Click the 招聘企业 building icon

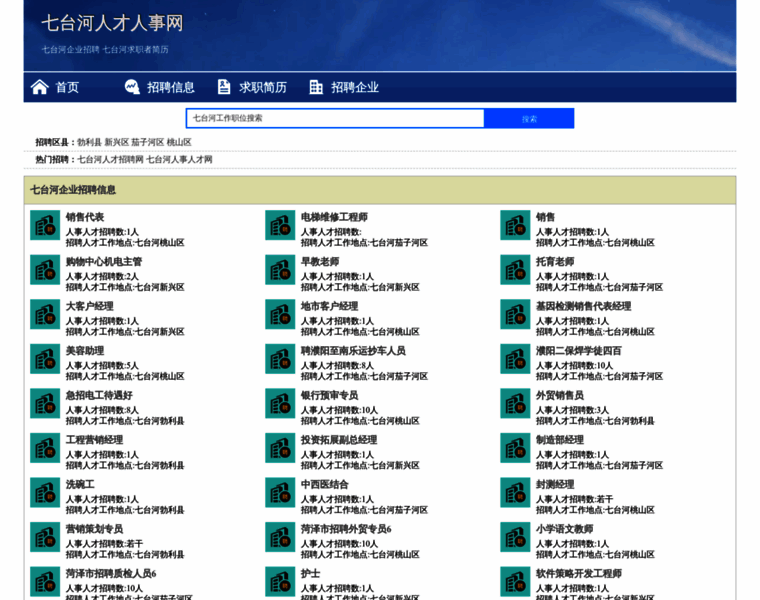tap(316, 87)
